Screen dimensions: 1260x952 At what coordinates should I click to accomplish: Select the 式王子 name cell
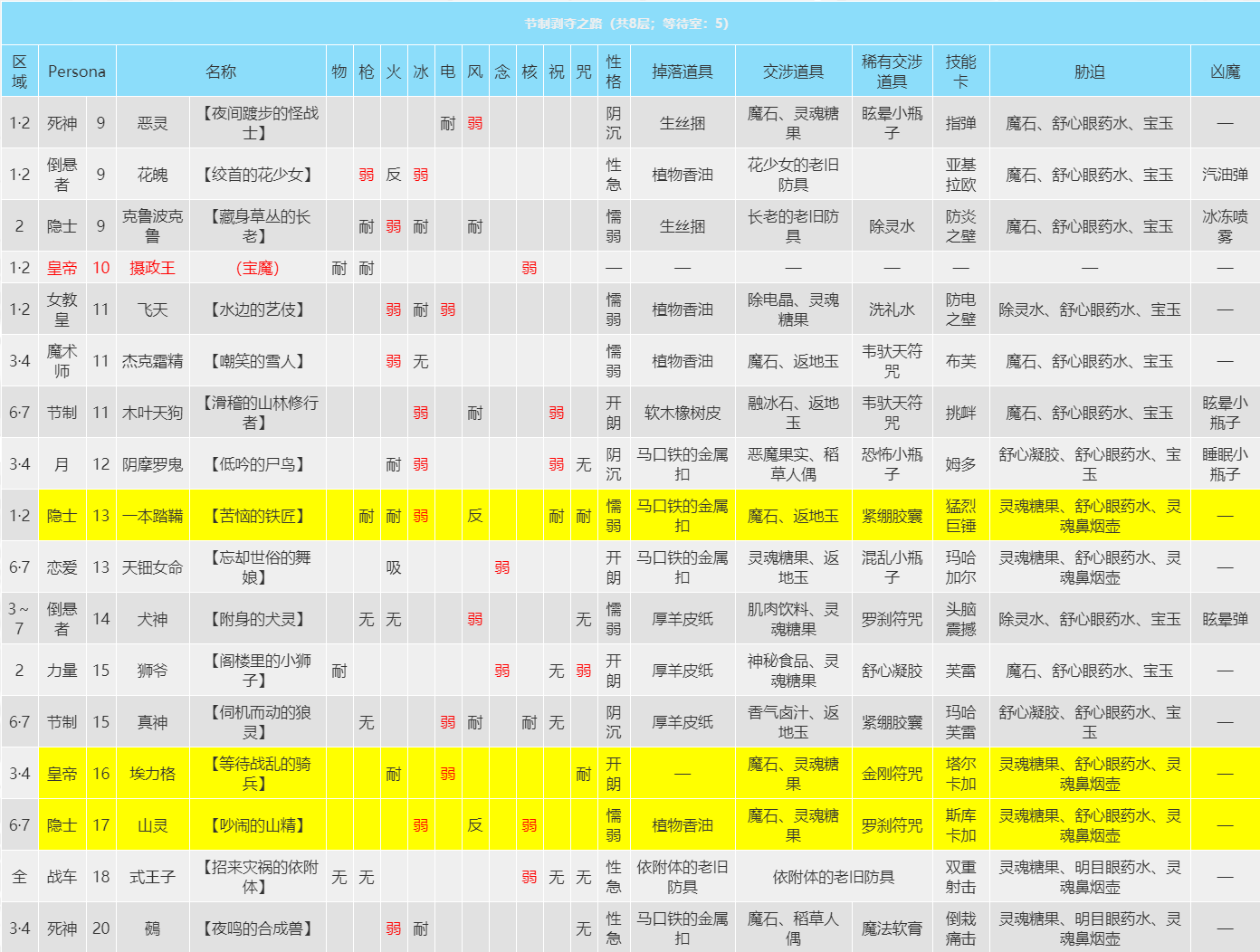pyautogui.click(x=153, y=877)
